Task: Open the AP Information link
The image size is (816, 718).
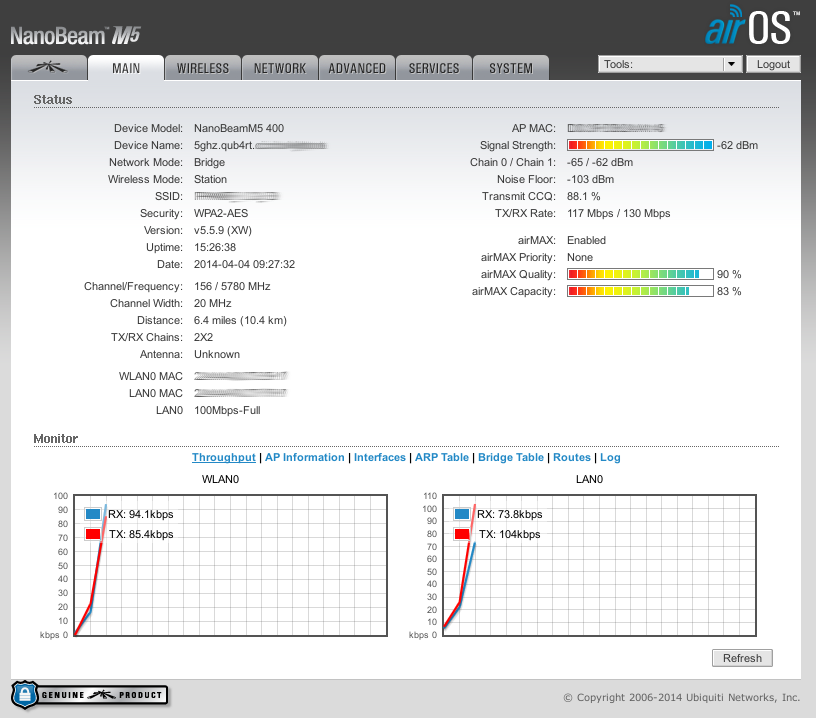Action: click(304, 457)
